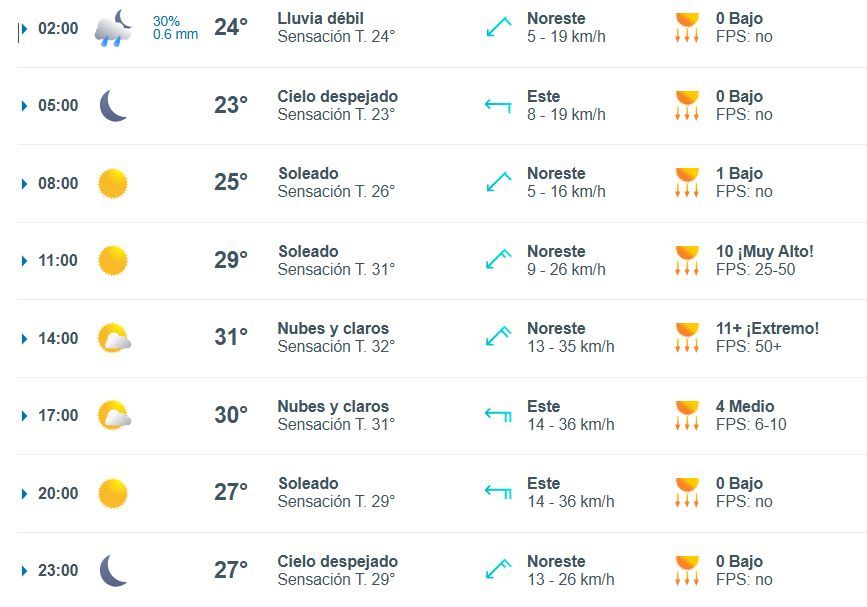The image size is (867, 607).
Task: Click the sun icon at 08:00
Action: point(113,183)
